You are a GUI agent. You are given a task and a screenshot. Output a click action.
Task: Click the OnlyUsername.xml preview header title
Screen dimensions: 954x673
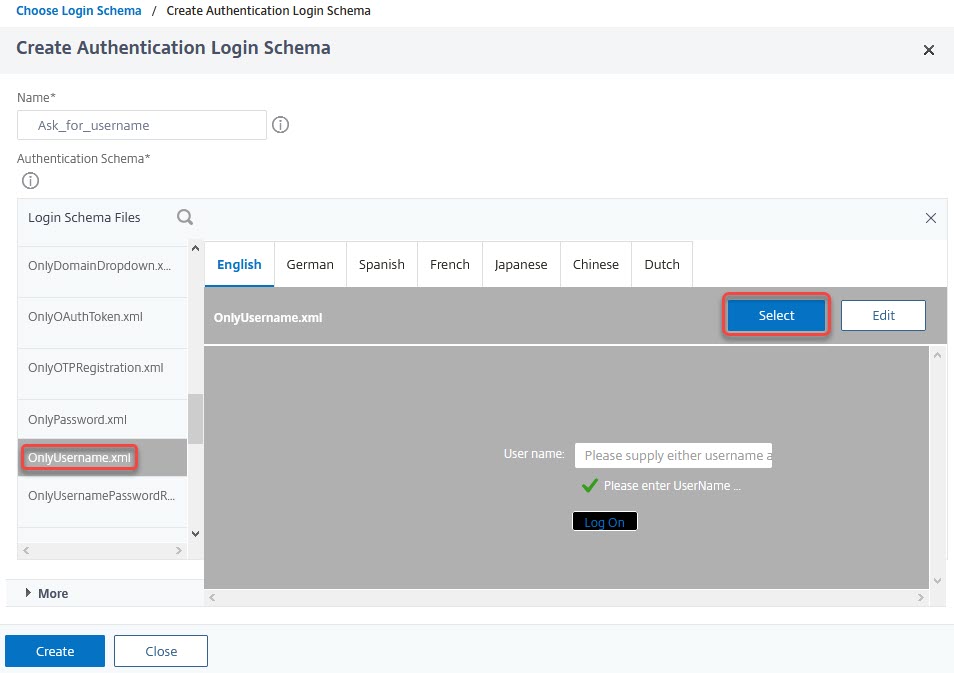pyautogui.click(x=268, y=318)
